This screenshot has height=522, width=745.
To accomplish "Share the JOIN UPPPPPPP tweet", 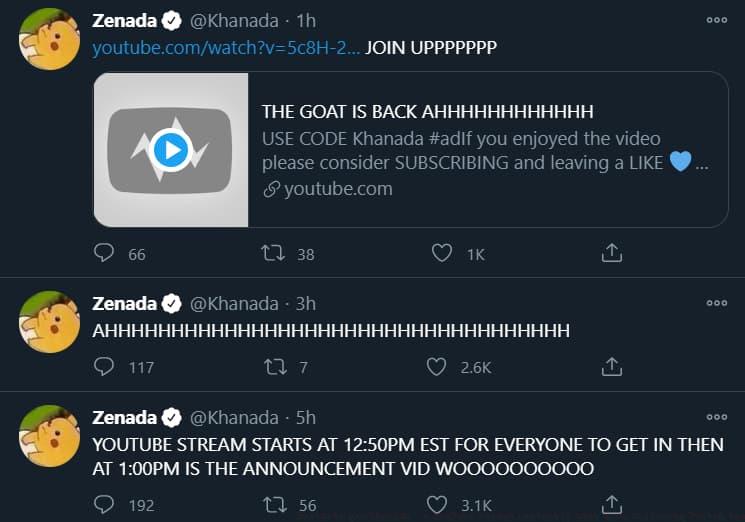I will click(612, 253).
